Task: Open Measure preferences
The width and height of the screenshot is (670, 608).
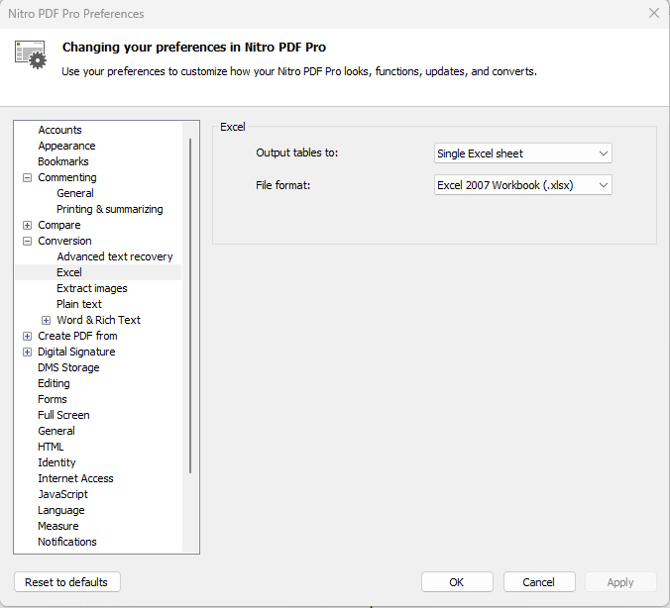Action: click(x=58, y=526)
